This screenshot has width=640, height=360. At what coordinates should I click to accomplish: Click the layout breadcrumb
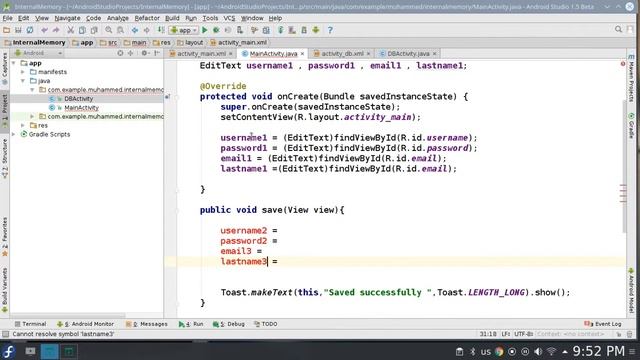point(190,42)
